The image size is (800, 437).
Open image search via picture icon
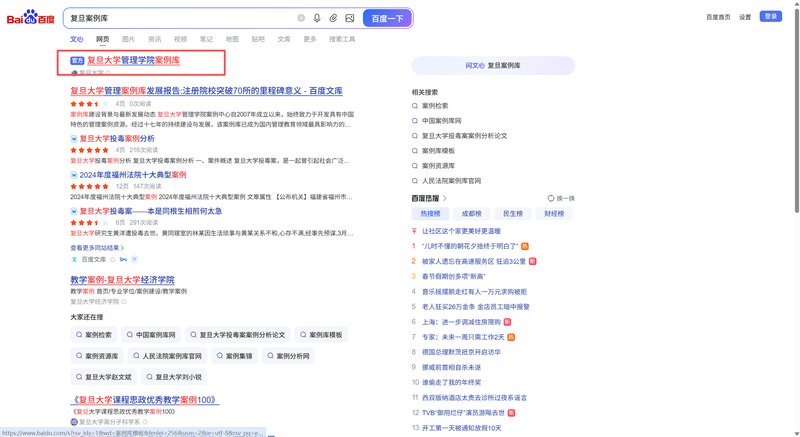click(x=349, y=18)
